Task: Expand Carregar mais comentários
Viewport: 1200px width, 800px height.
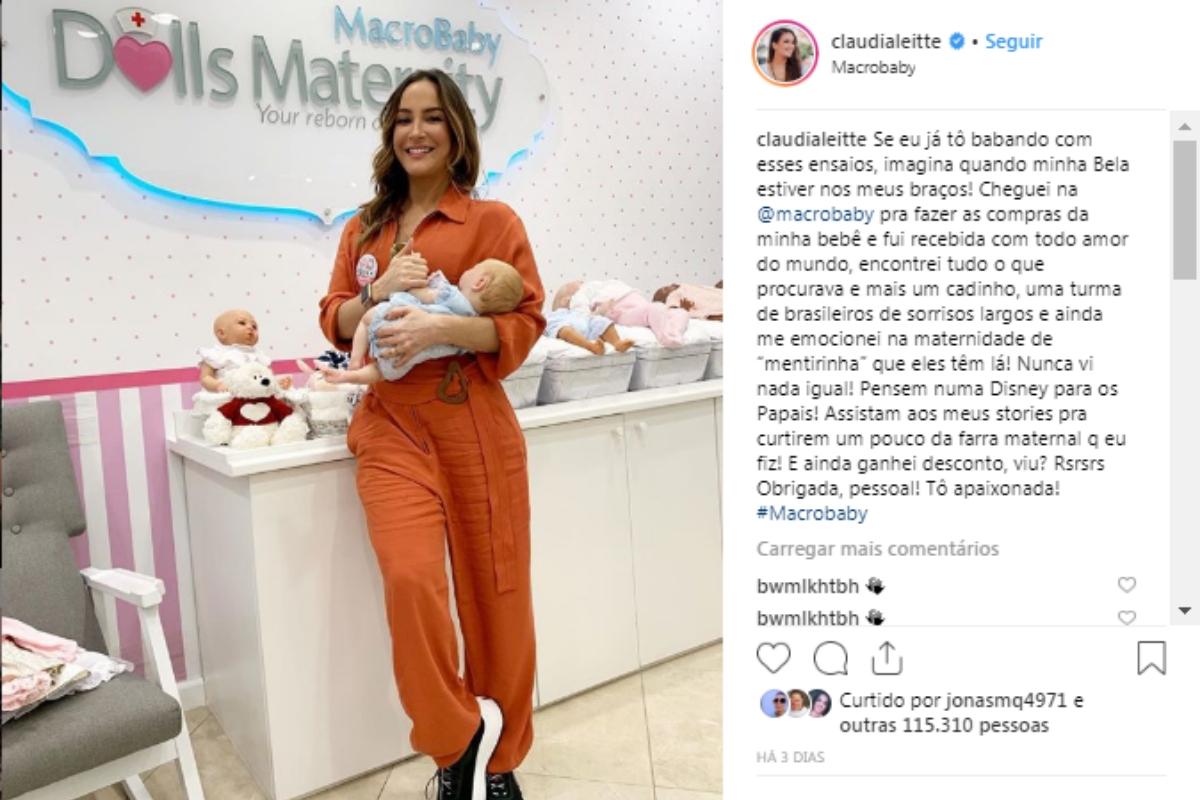Action: (x=877, y=548)
